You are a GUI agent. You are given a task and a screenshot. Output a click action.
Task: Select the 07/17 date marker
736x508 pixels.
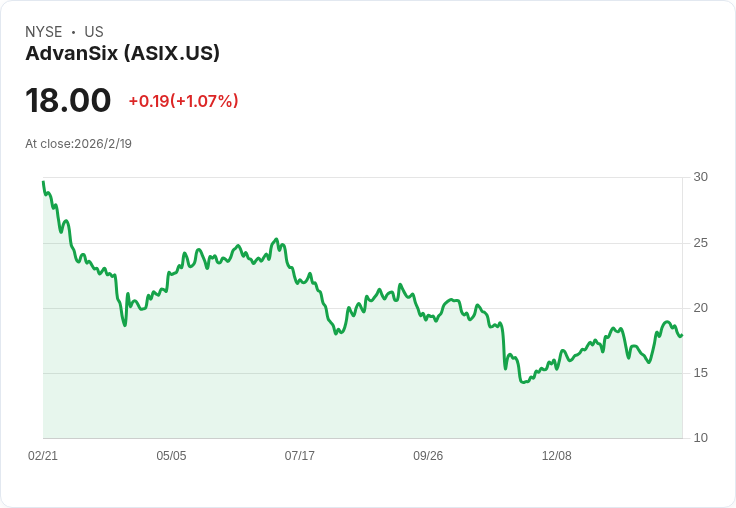click(300, 456)
